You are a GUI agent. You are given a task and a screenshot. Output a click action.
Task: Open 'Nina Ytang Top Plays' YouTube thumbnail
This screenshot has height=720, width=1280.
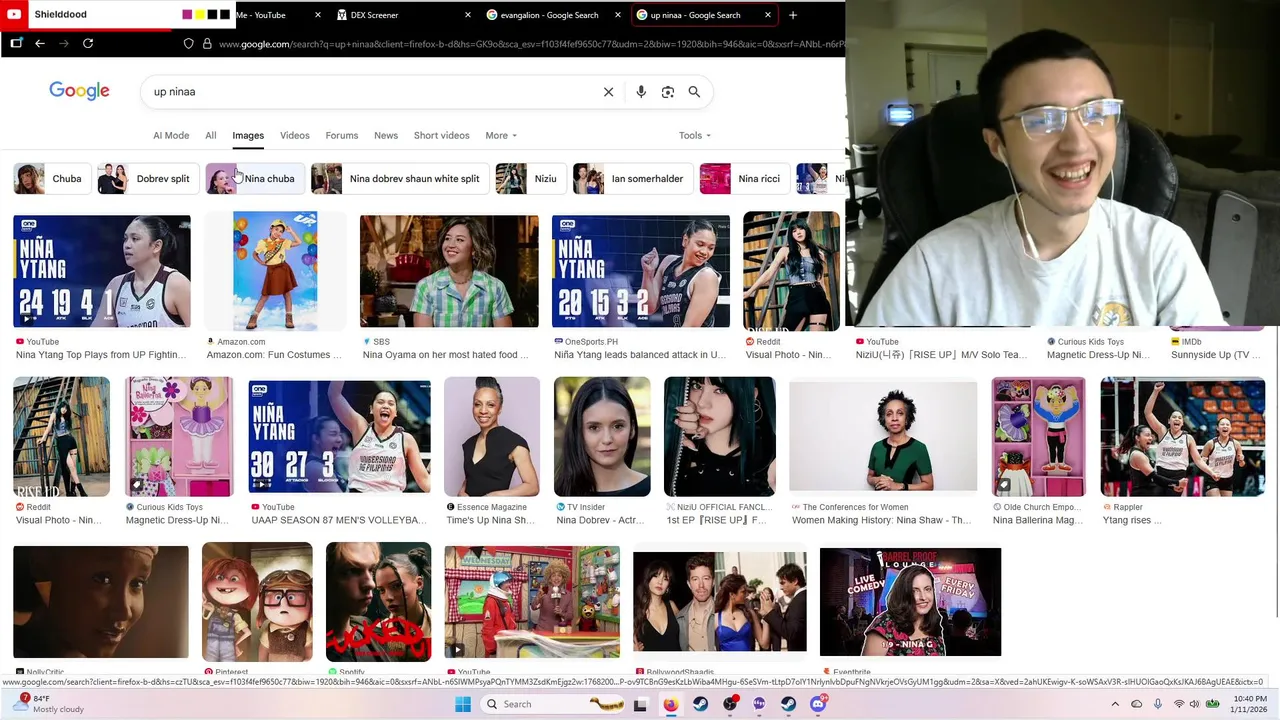pyautogui.click(x=101, y=271)
